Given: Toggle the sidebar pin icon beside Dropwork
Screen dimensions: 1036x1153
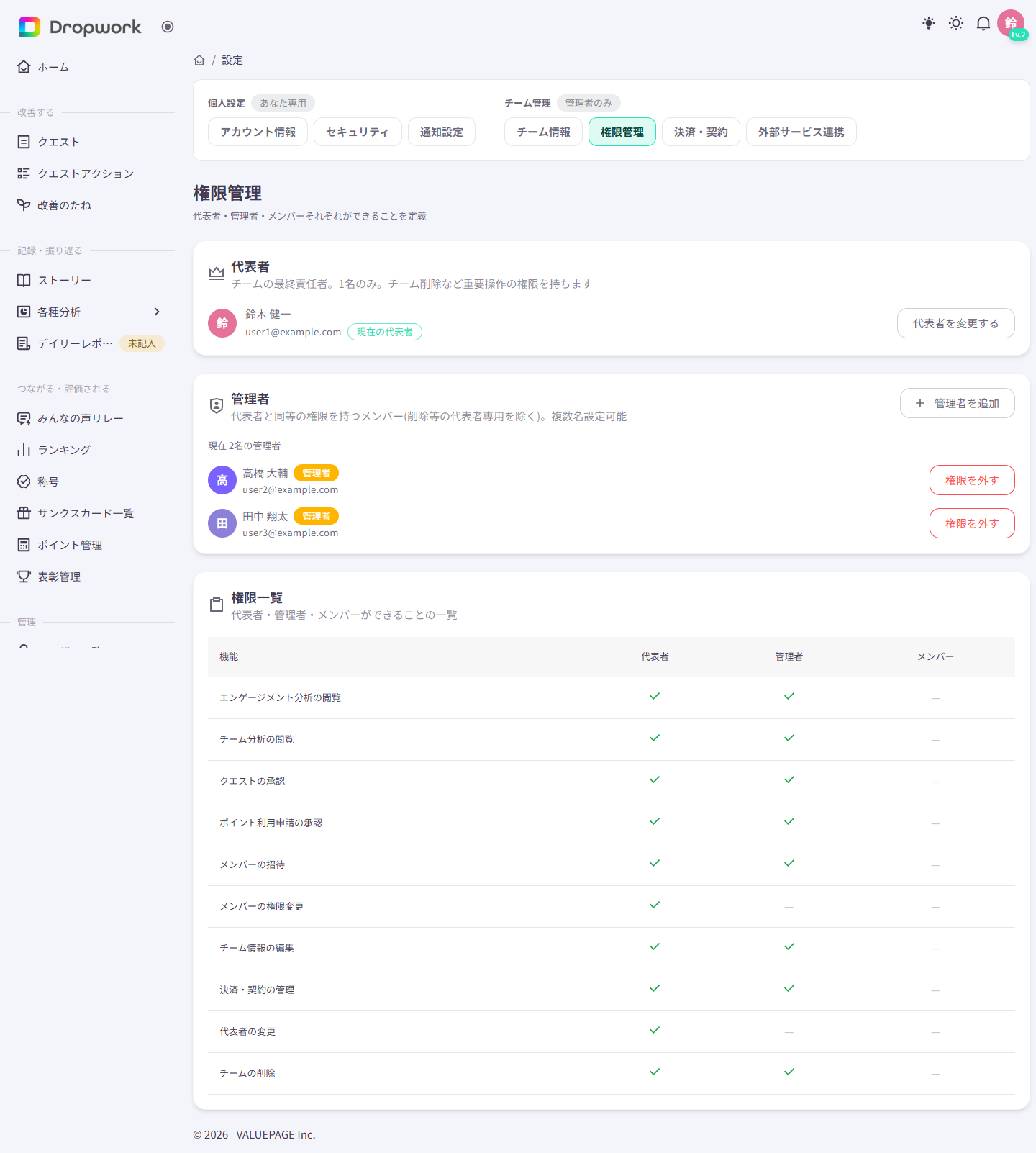Looking at the screenshot, I should [168, 27].
